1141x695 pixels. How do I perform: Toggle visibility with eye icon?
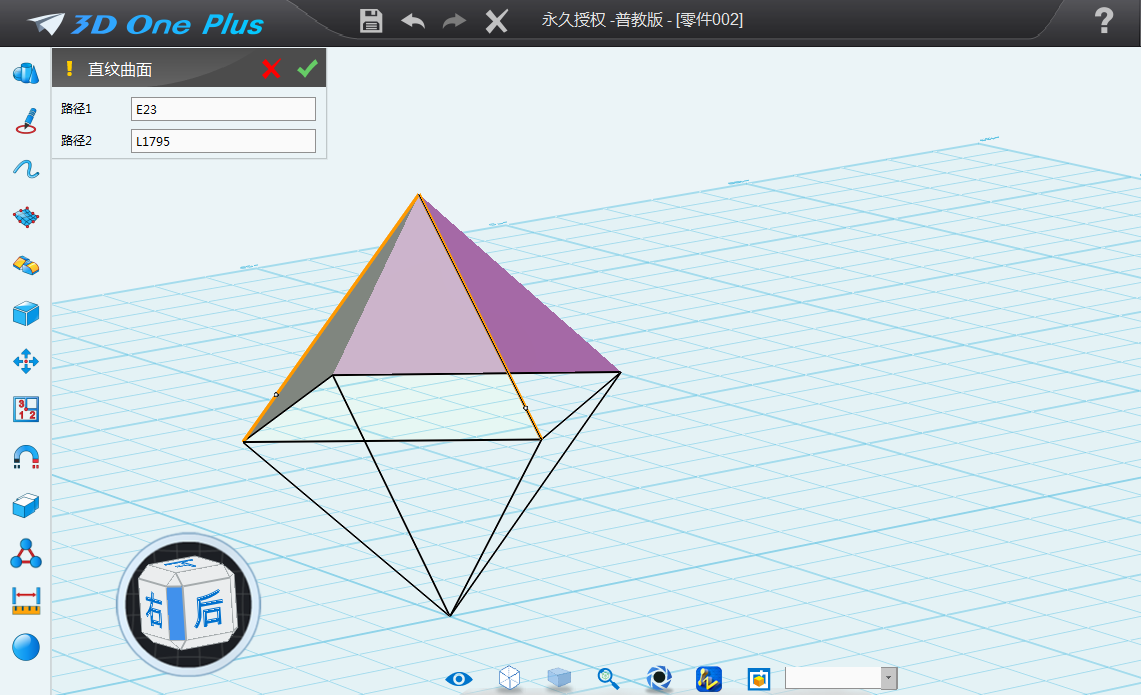coord(458,679)
